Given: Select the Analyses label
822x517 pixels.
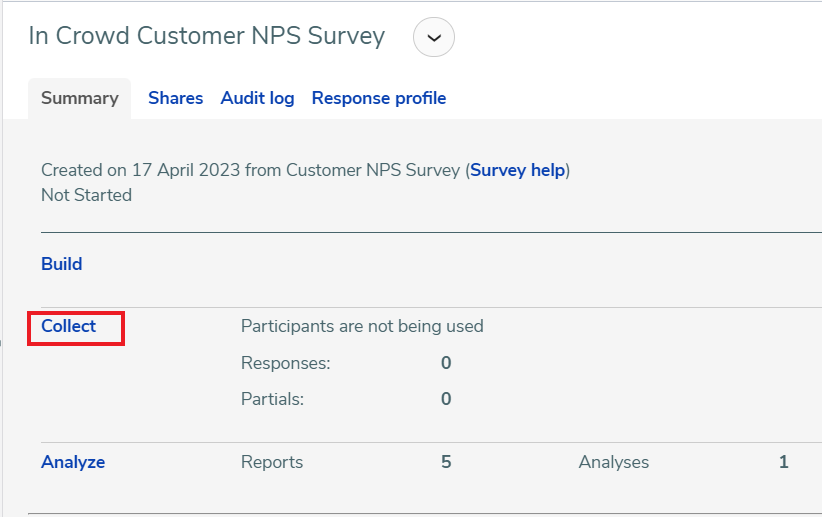Looking at the screenshot, I should [x=614, y=462].
